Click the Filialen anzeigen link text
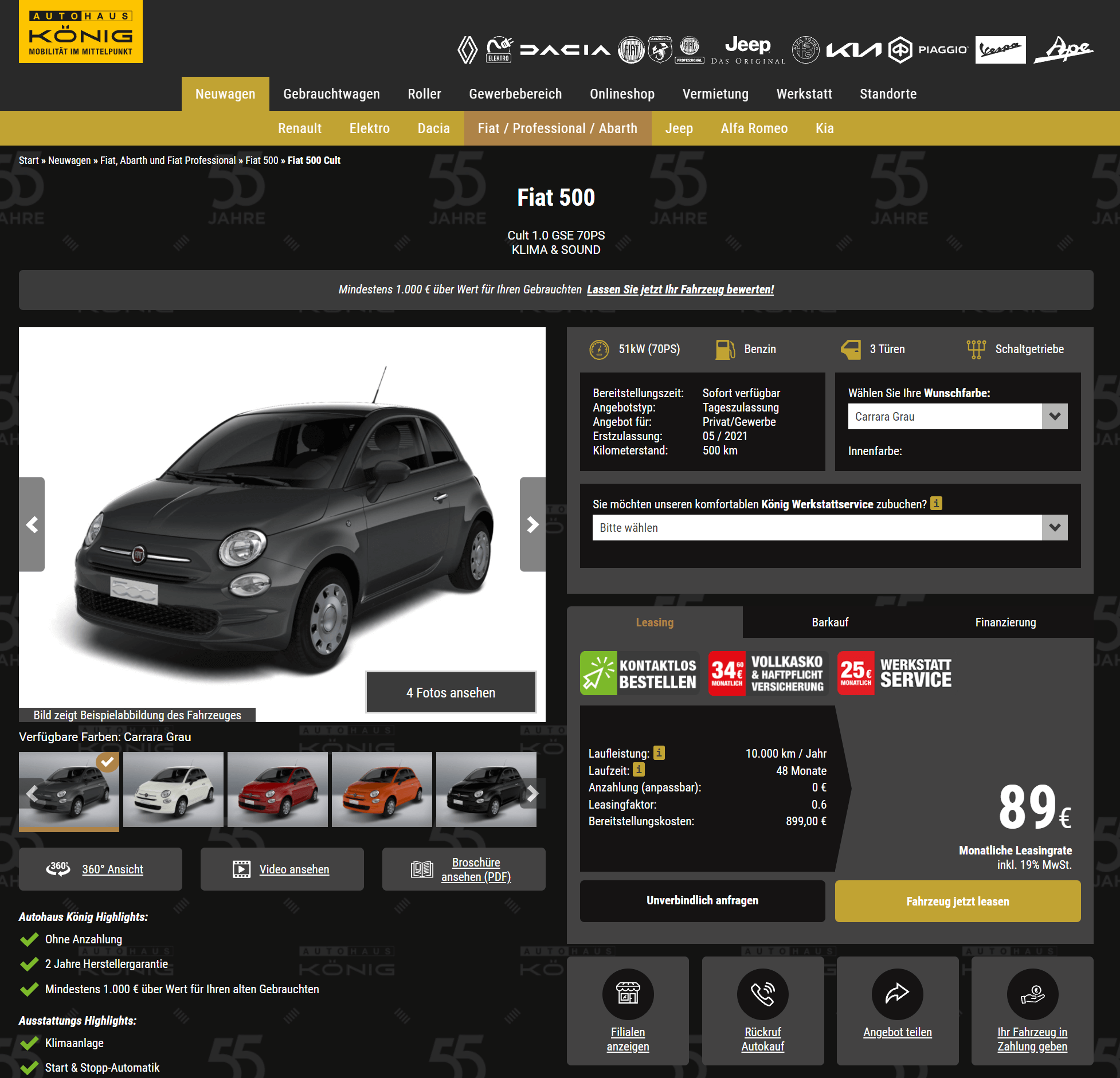 tap(628, 1039)
